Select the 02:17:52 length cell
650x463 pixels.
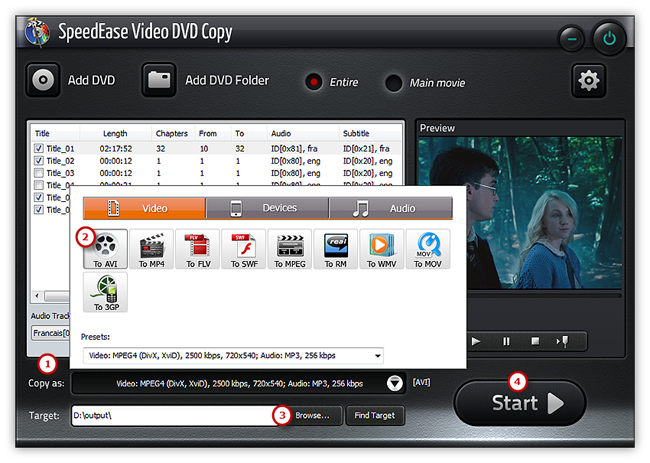[116, 148]
